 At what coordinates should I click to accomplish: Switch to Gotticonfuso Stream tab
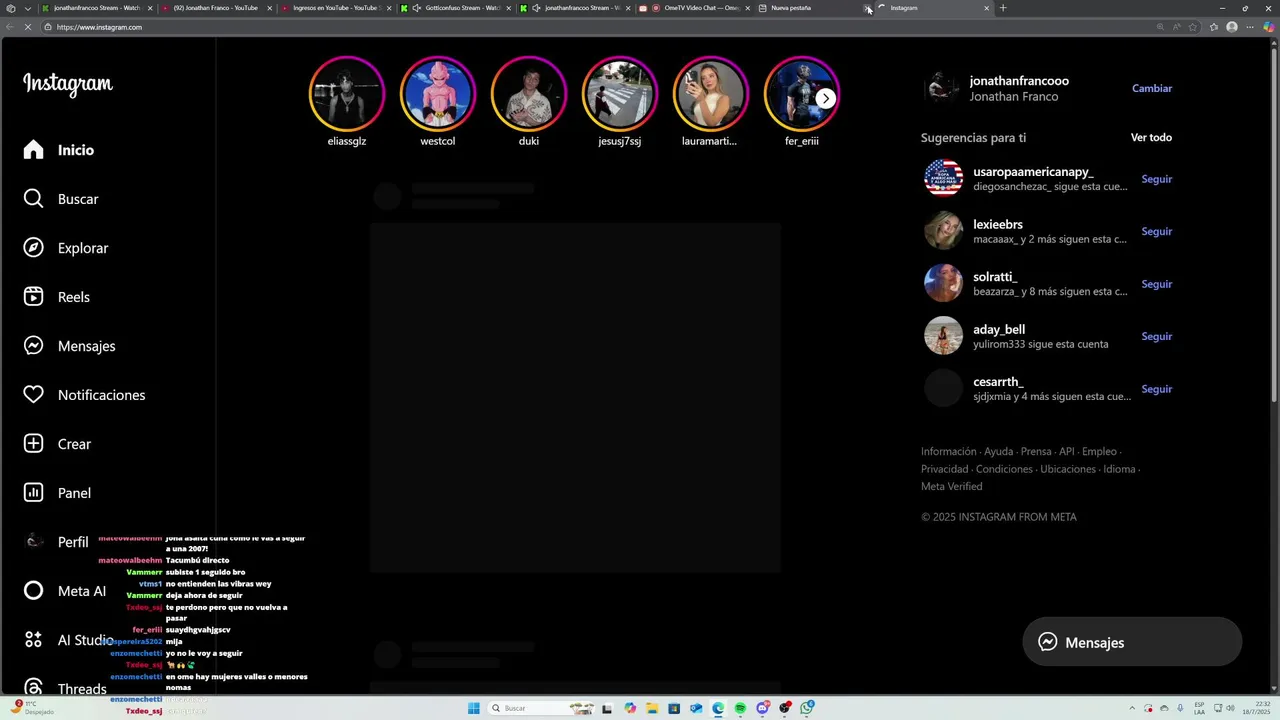point(455,8)
